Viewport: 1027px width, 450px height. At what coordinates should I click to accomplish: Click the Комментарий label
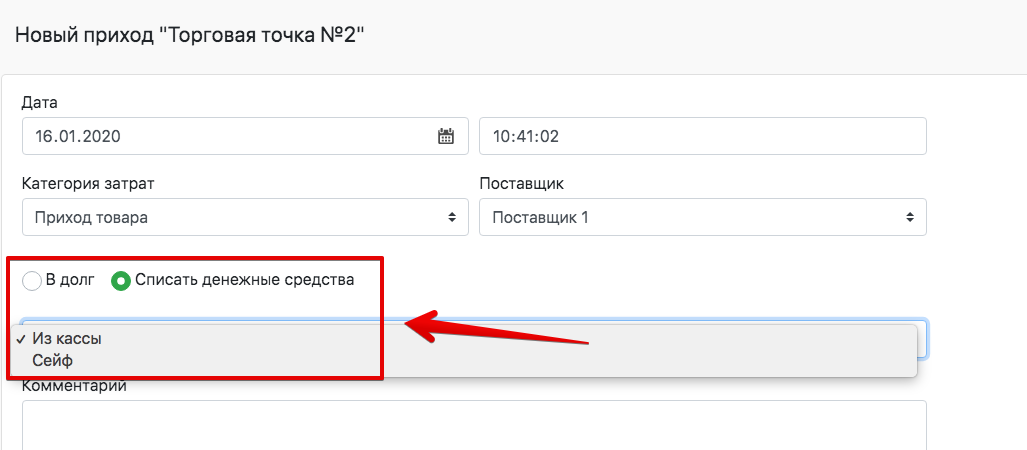coord(74,387)
